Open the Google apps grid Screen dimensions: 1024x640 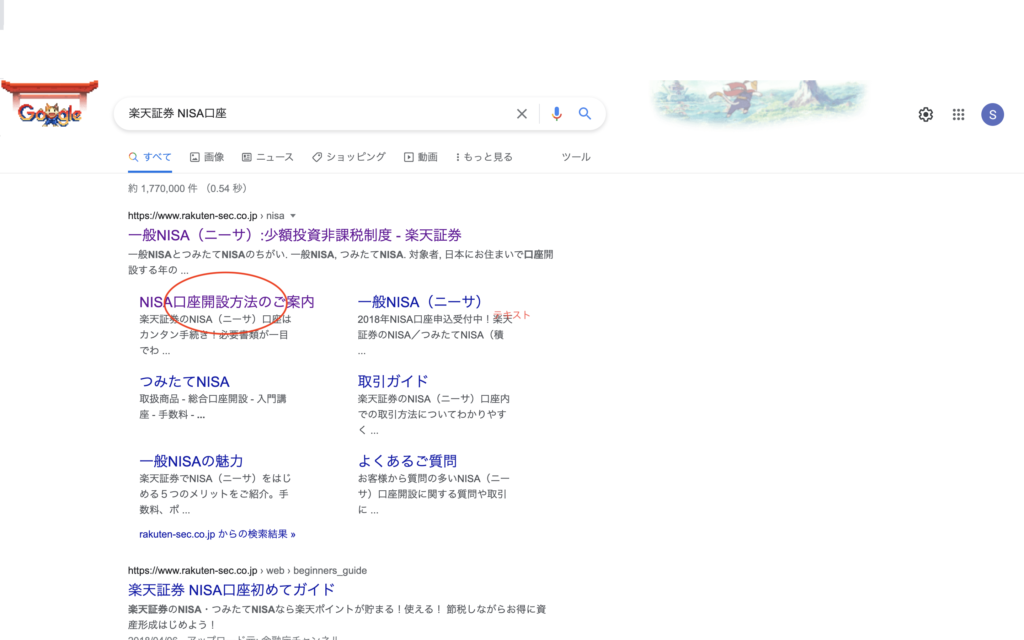coord(958,114)
